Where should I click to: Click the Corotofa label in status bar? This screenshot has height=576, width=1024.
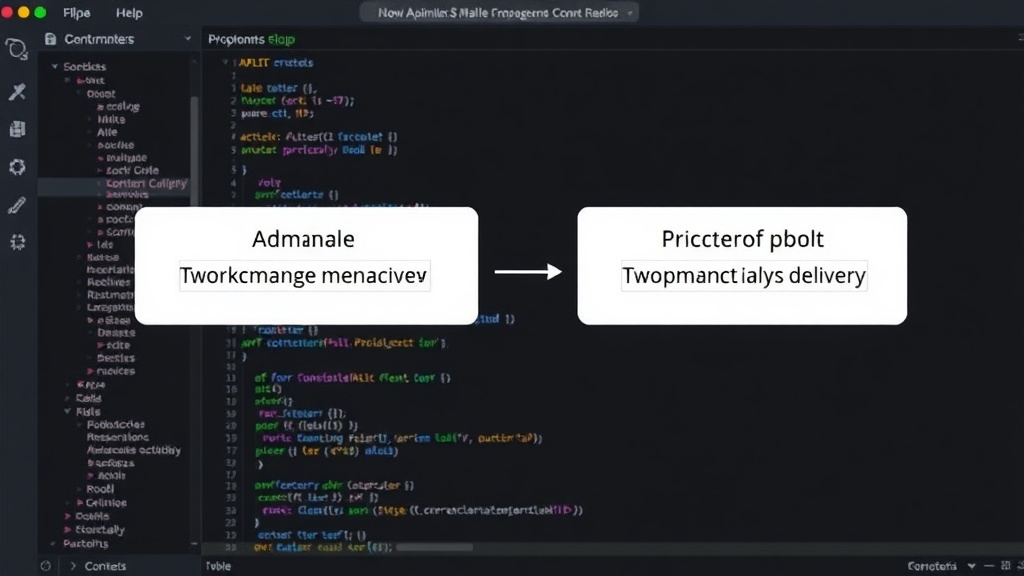(x=932, y=566)
